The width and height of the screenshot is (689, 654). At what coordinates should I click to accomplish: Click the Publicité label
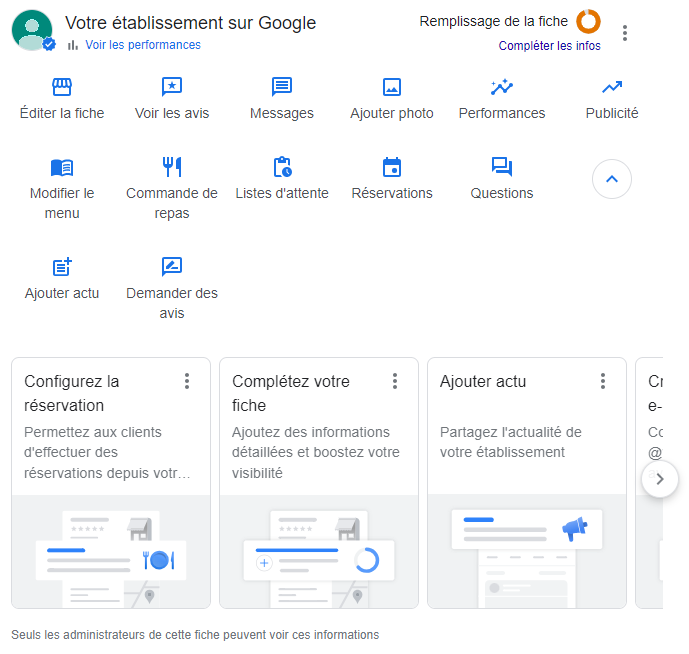(612, 113)
